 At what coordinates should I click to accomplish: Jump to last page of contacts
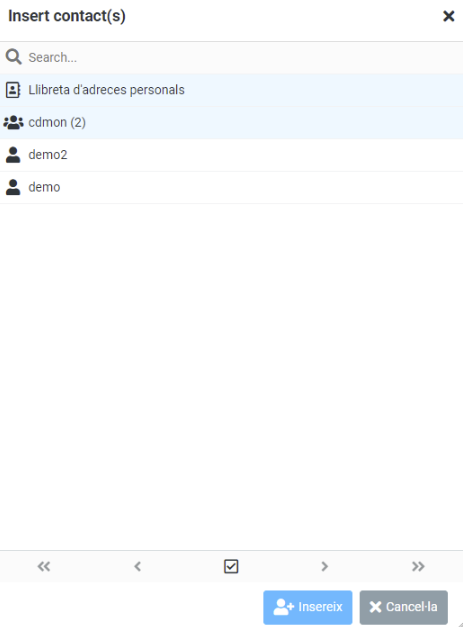pos(418,566)
